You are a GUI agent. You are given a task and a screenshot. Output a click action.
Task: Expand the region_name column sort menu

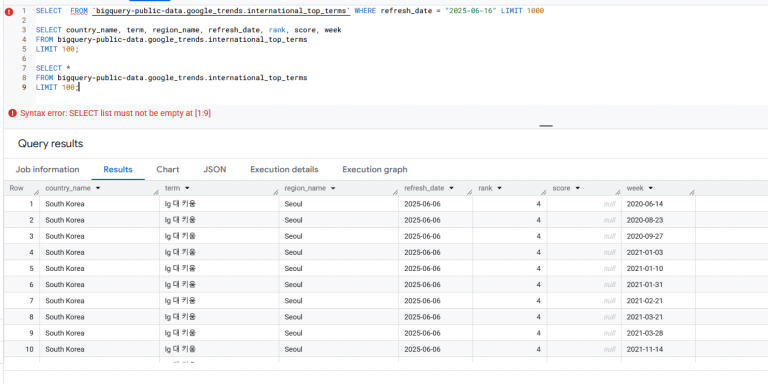333,188
